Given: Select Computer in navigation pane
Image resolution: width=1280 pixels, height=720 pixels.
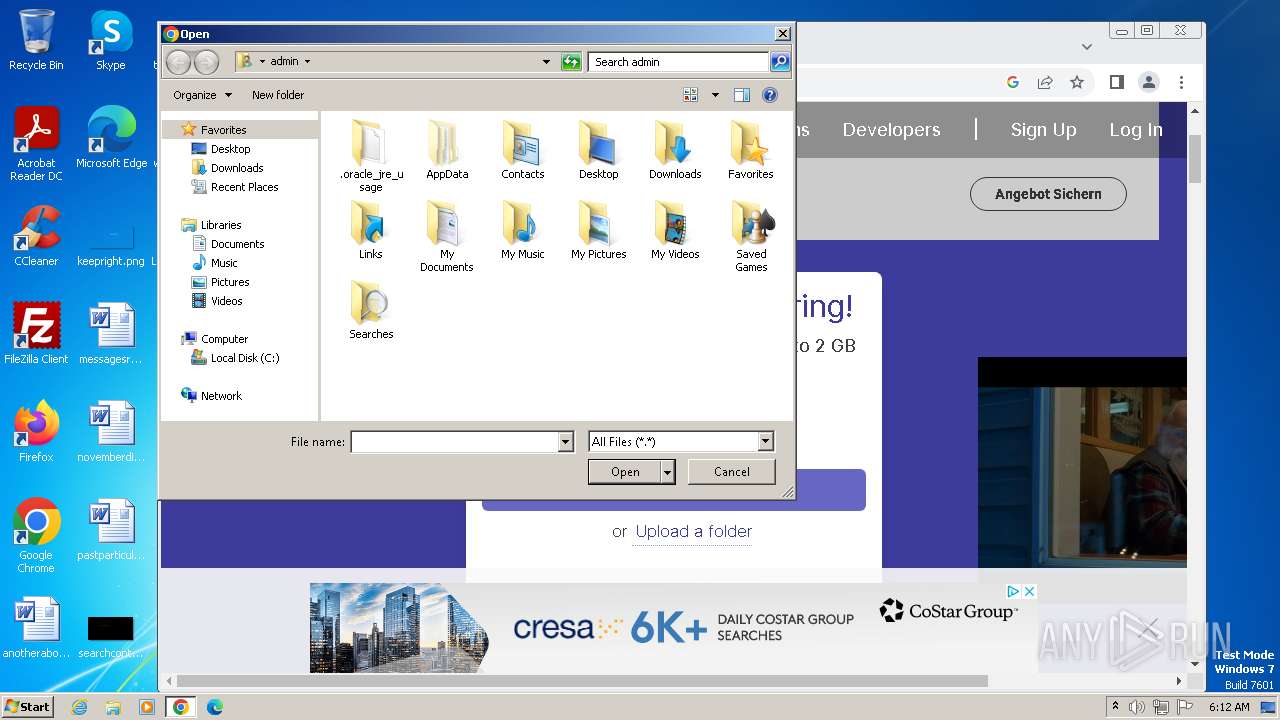Looking at the screenshot, I should coord(224,339).
